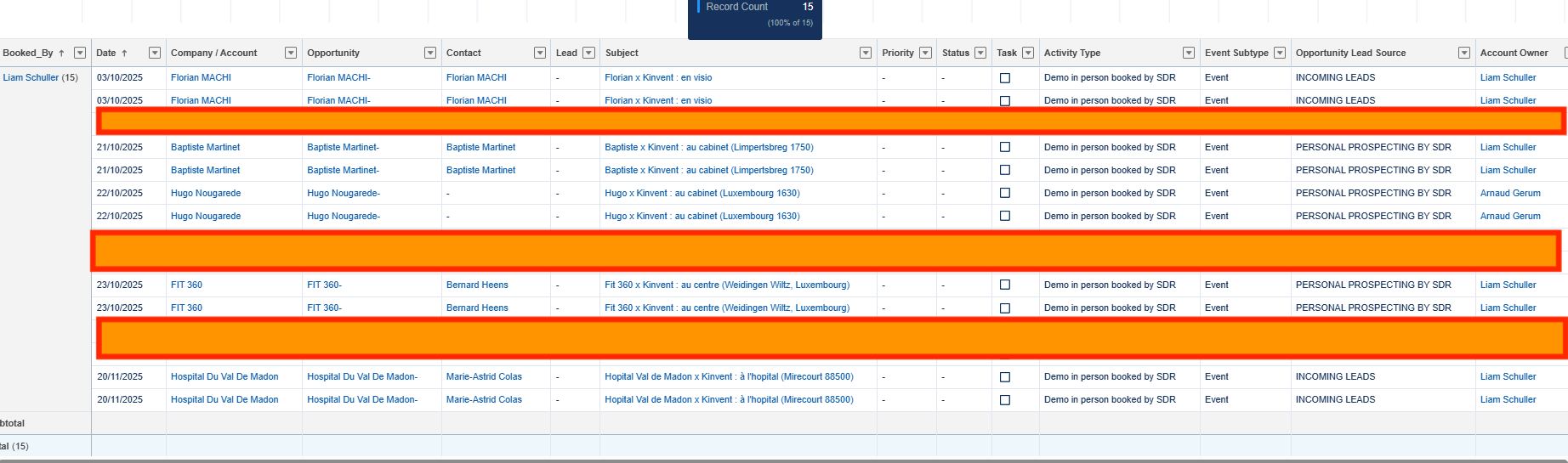Open the Booked_By column dropdown arrow
The height and width of the screenshot is (463, 1568).
pyautogui.click(x=80, y=53)
